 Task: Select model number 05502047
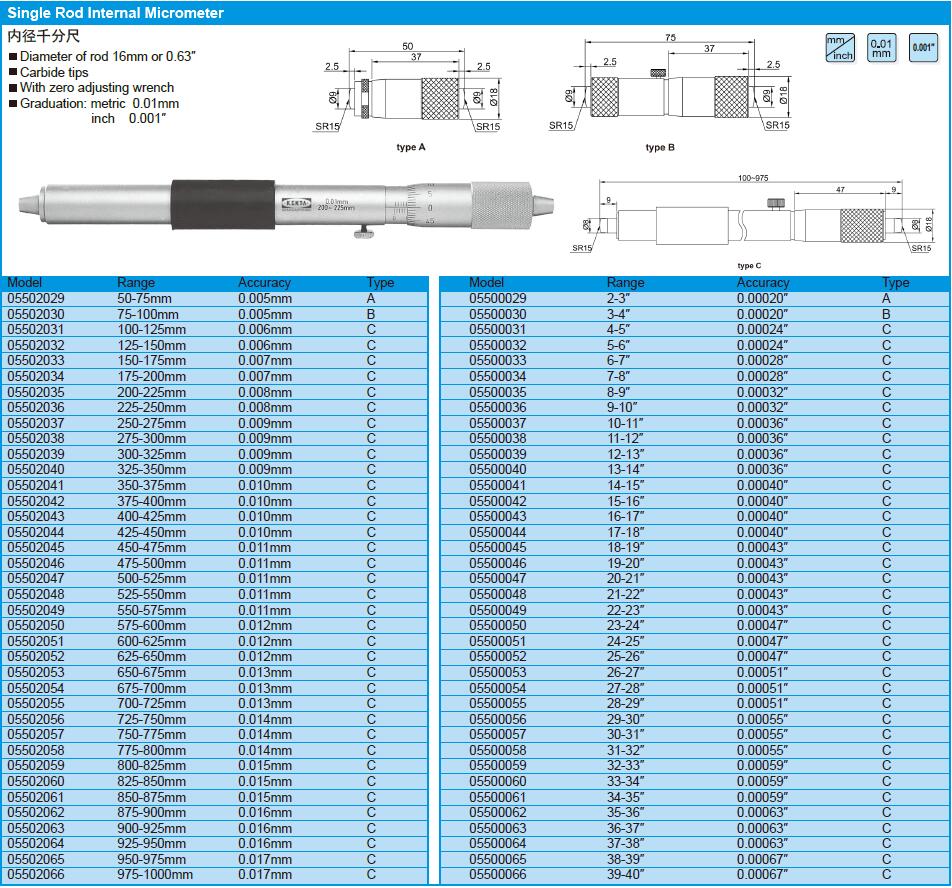pyautogui.click(x=36, y=578)
